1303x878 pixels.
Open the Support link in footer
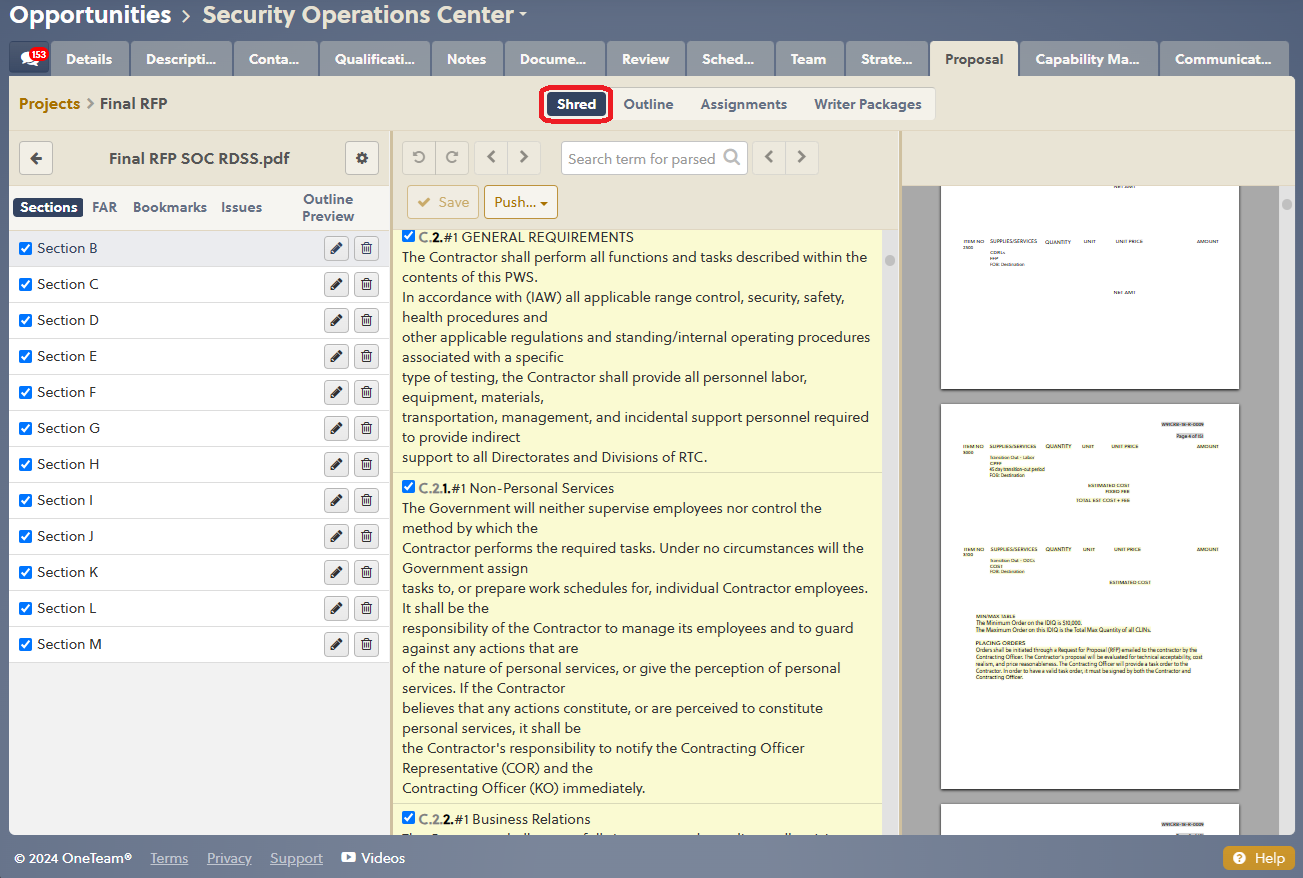[x=296, y=858]
